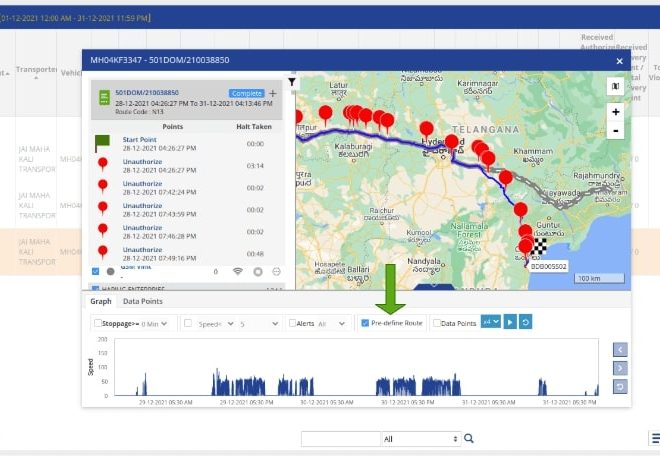The image size is (660, 457).
Task: Expand the 'All' dropdown near search
Action: (x=420, y=438)
